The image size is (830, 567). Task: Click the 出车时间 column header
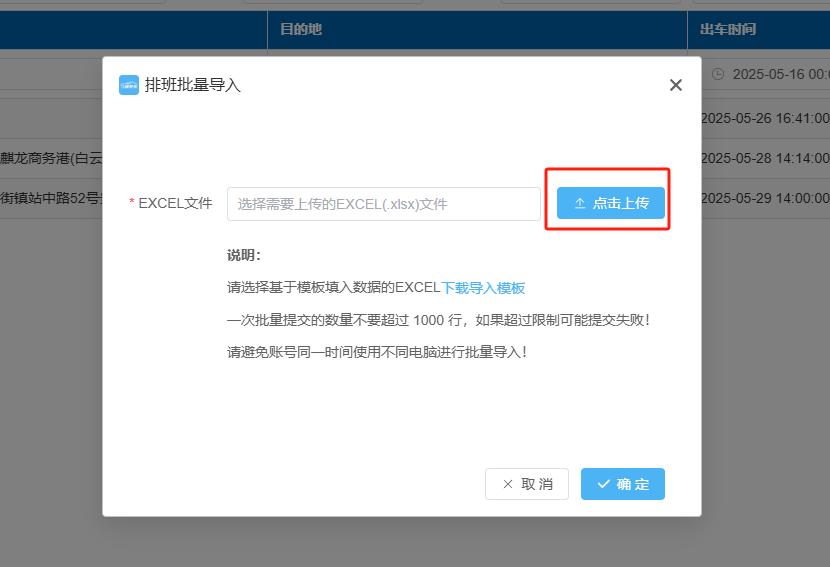coord(727,30)
